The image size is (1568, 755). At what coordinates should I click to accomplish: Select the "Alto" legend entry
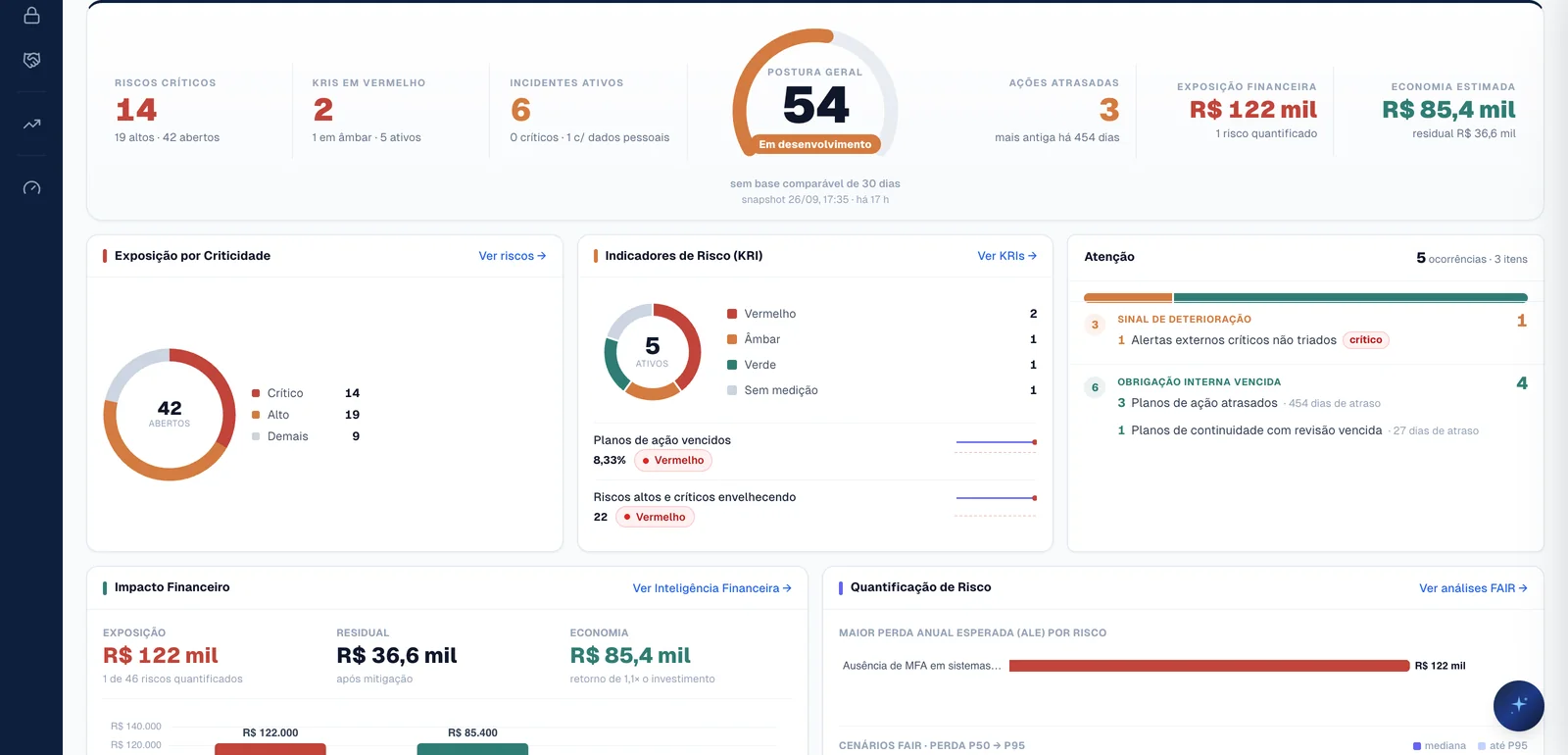306,415
